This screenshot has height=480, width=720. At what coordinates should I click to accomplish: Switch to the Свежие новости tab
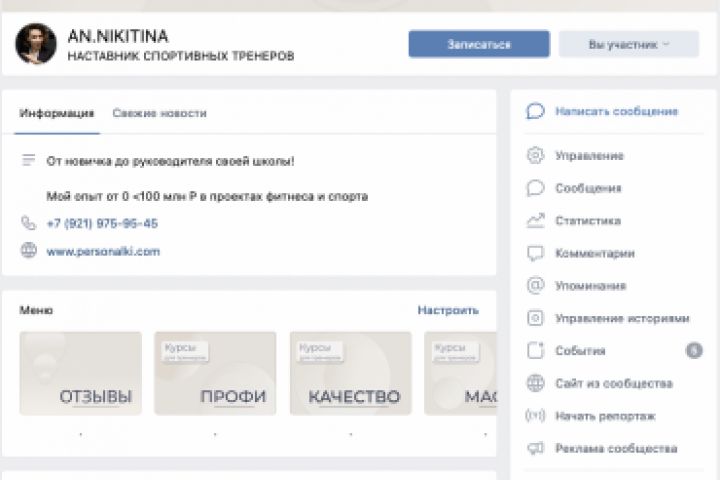[159, 113]
